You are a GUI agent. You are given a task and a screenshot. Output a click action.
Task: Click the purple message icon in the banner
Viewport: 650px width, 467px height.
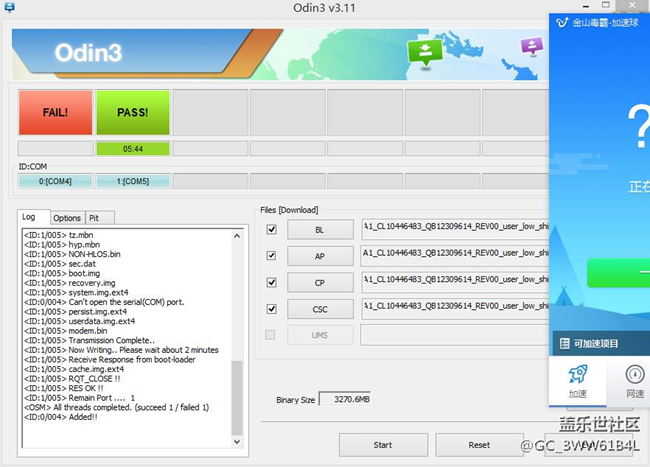(533, 46)
